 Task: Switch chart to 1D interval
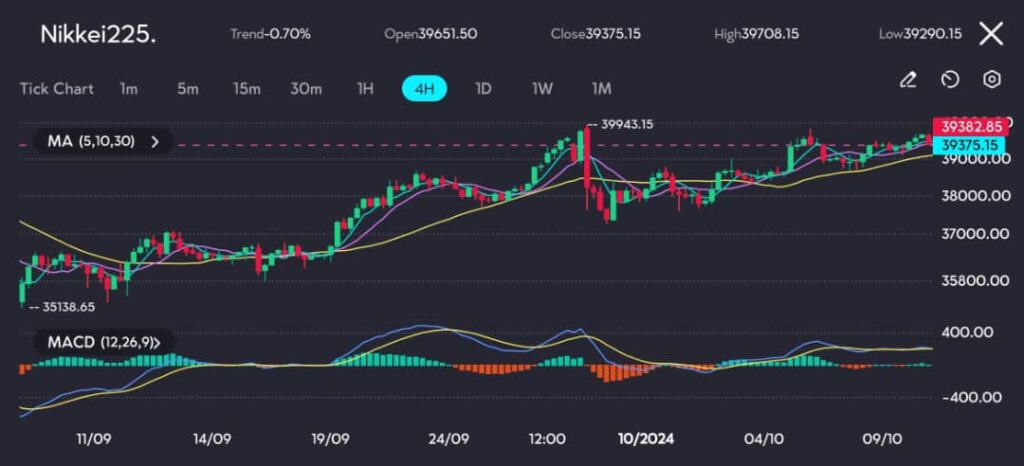pyautogui.click(x=483, y=88)
